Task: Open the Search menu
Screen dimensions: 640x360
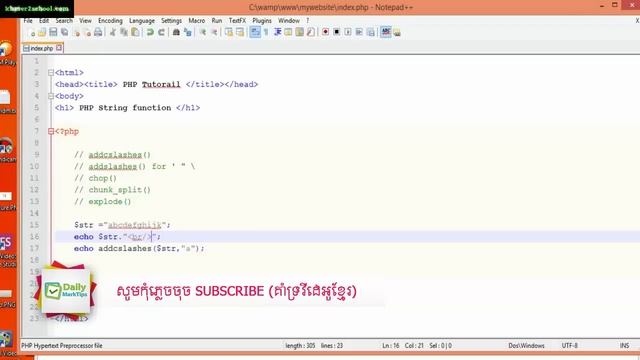Action: coord(64,20)
